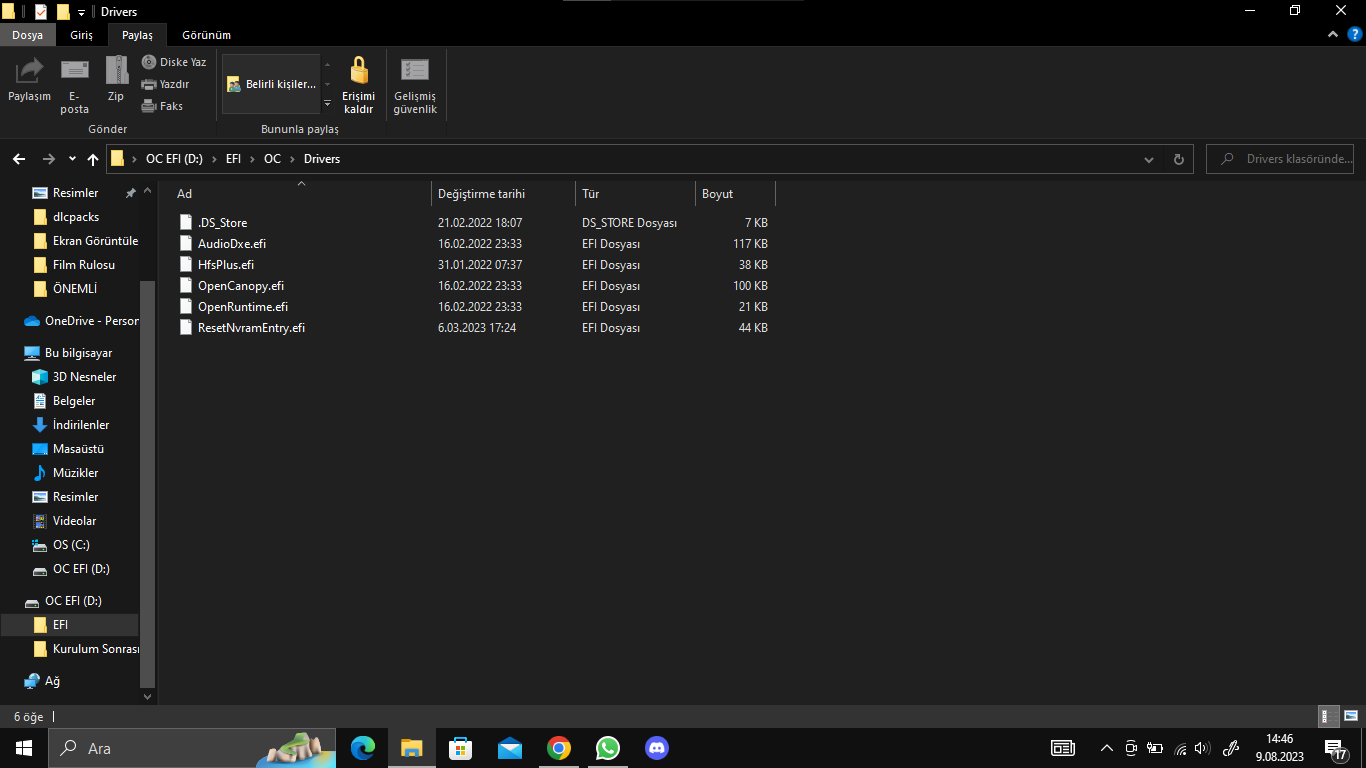
Task: Sort files by Değiştirme tarihi column
Action: 481,194
